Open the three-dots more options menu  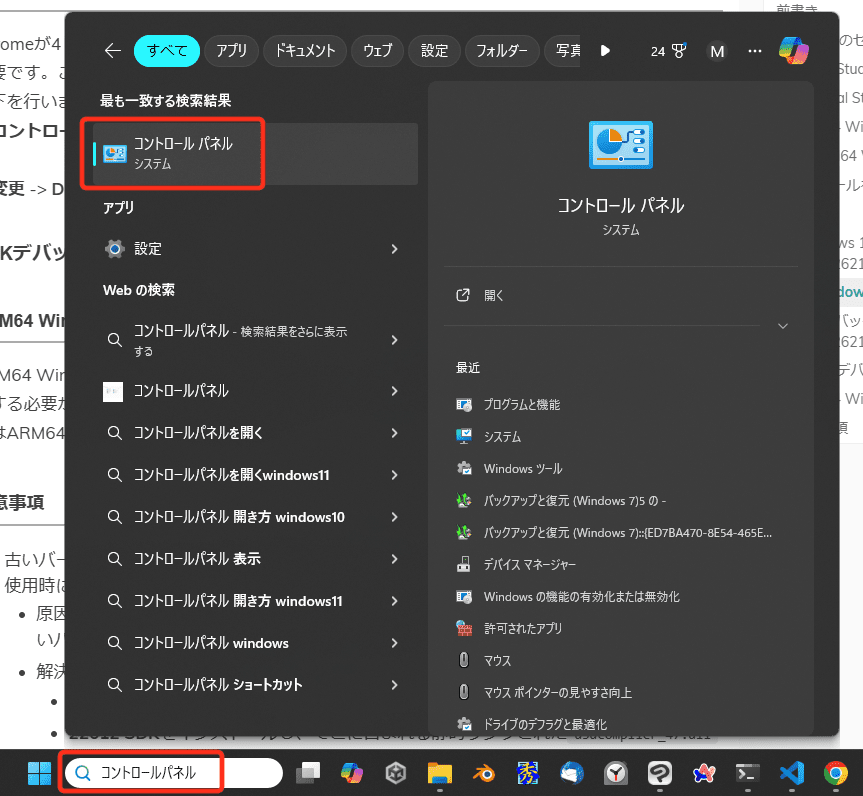(755, 51)
